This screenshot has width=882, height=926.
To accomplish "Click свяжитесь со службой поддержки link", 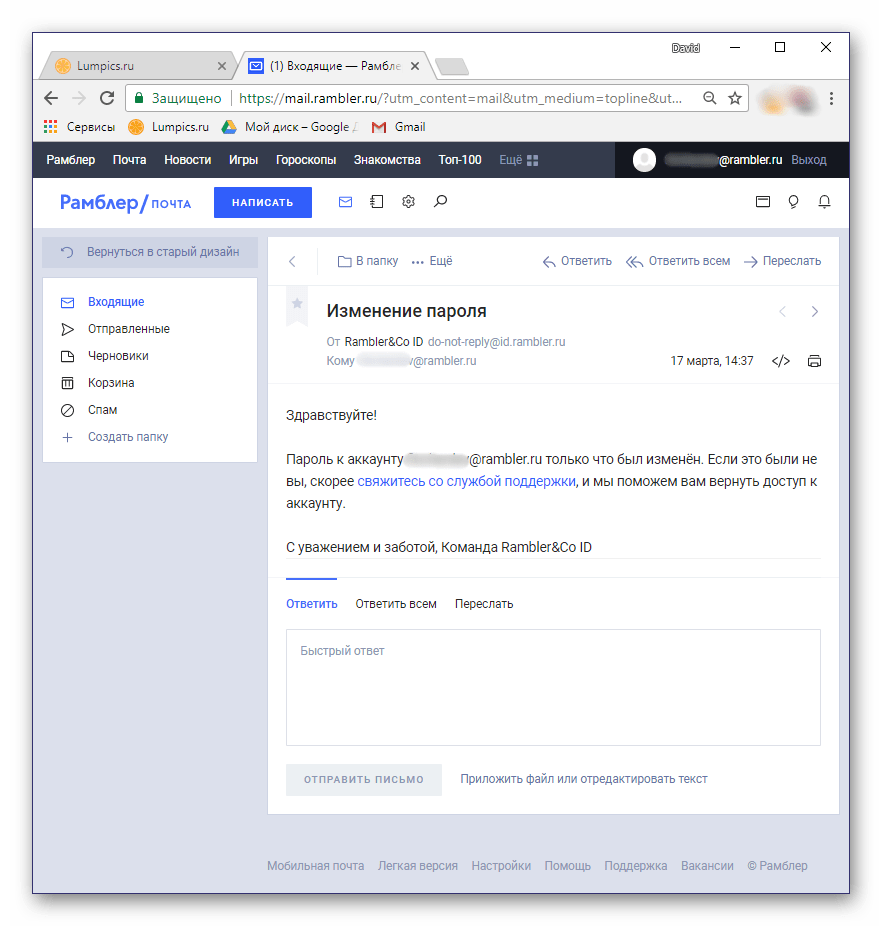I will coord(466,482).
